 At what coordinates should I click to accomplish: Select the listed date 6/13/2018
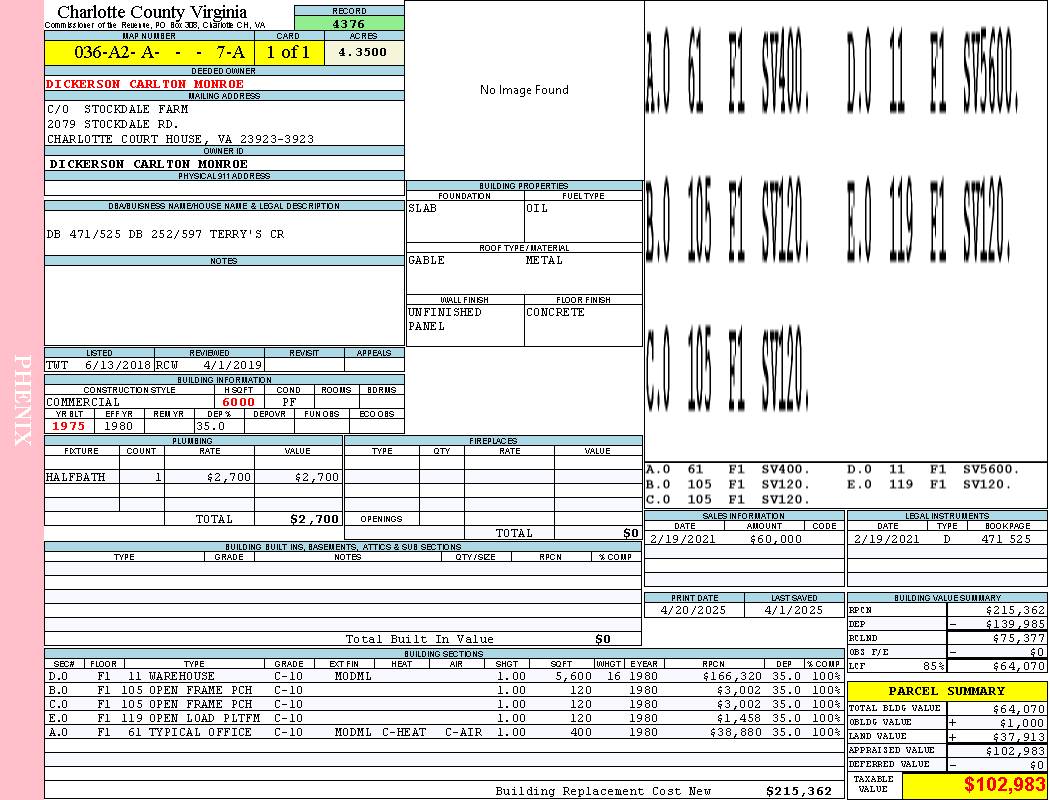click(118, 366)
